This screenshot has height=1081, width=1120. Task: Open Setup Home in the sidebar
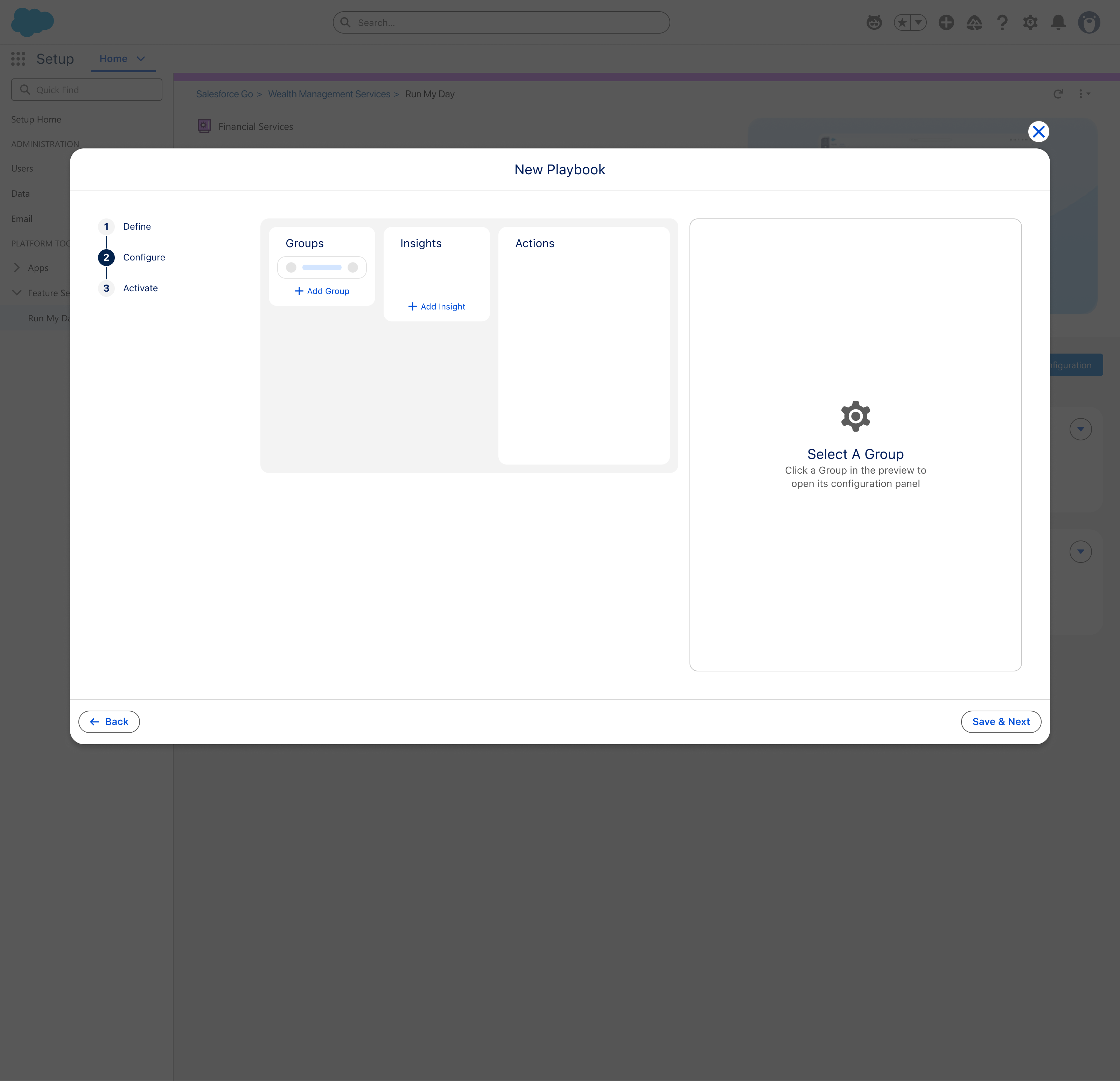pyautogui.click(x=36, y=119)
